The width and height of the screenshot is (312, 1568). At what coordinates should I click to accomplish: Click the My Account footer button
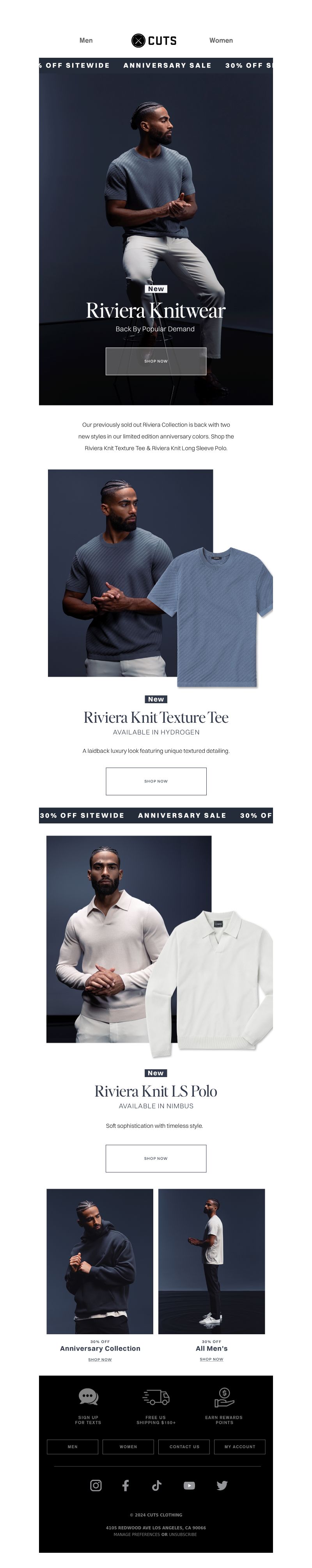(239, 1447)
